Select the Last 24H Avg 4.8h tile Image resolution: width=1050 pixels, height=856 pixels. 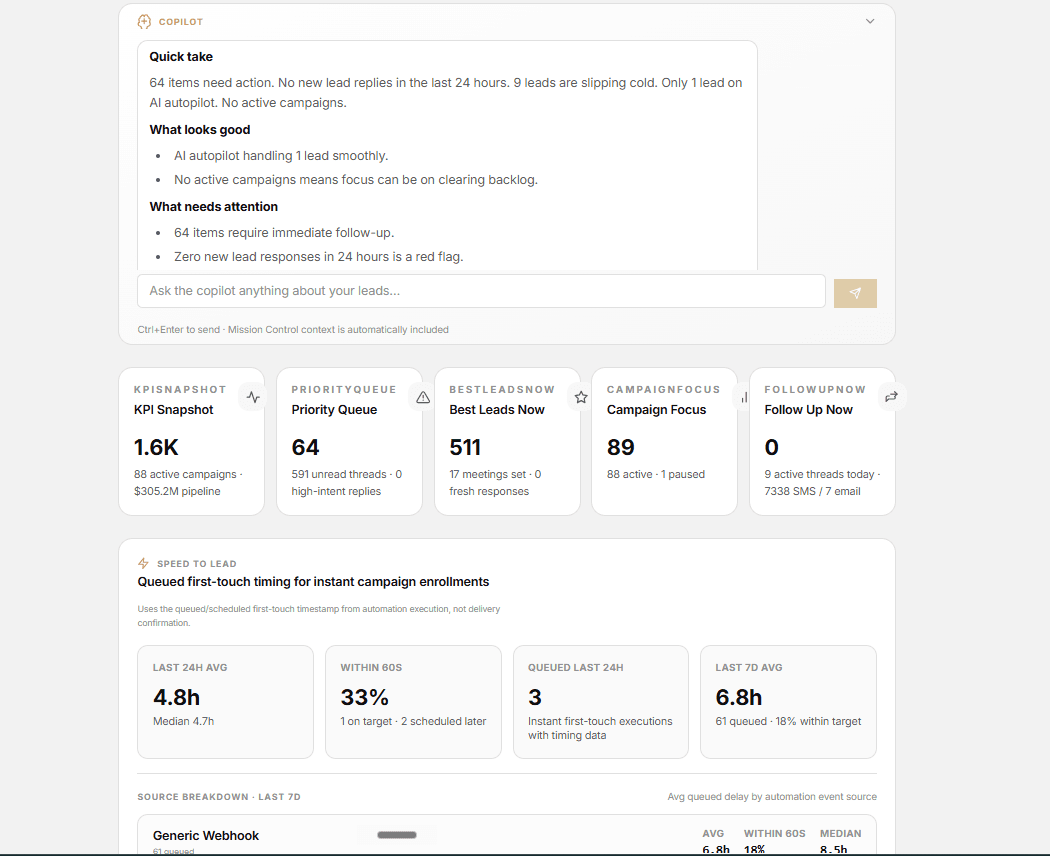tap(225, 702)
